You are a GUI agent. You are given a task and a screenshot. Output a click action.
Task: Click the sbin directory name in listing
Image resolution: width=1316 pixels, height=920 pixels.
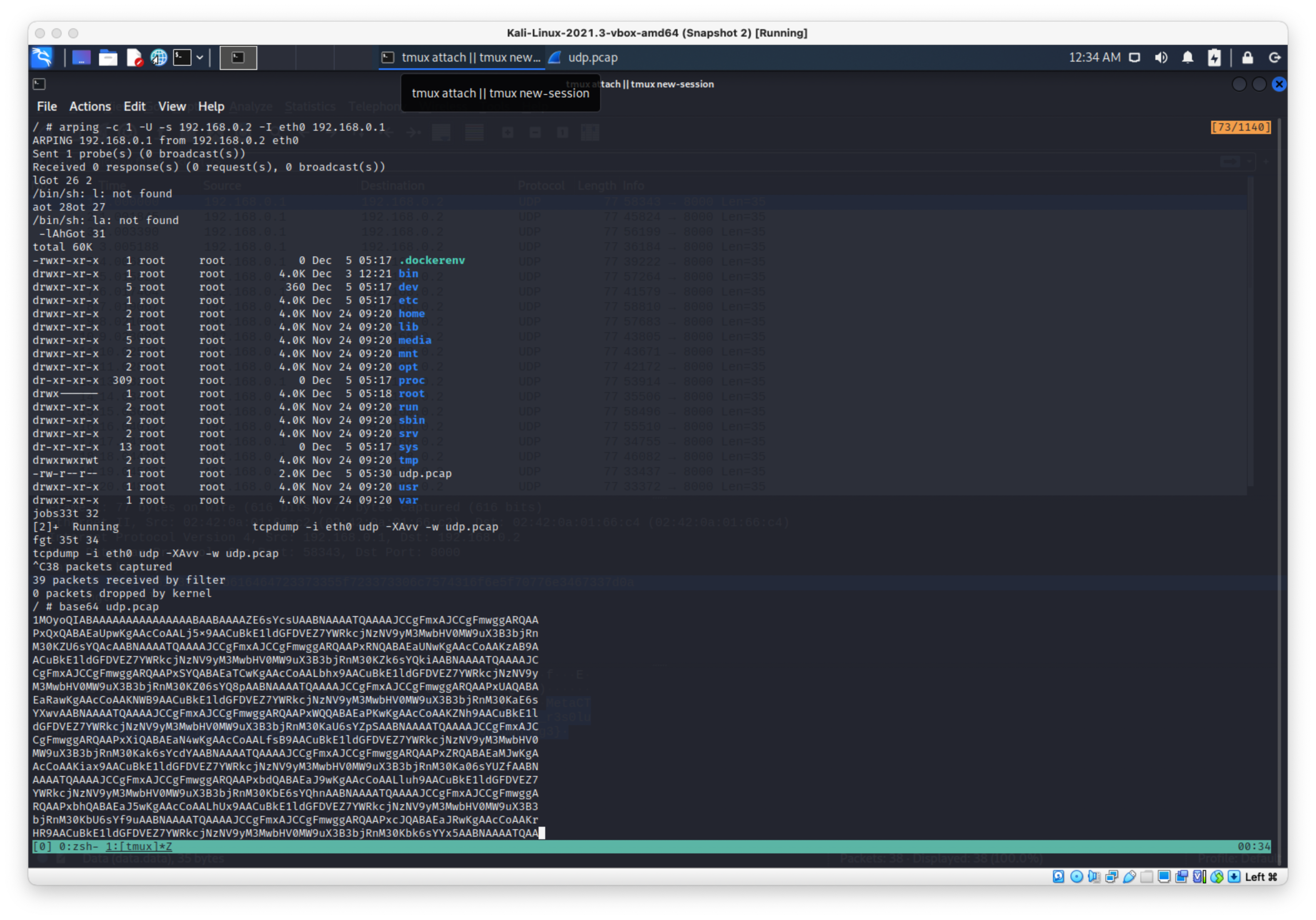pos(412,420)
